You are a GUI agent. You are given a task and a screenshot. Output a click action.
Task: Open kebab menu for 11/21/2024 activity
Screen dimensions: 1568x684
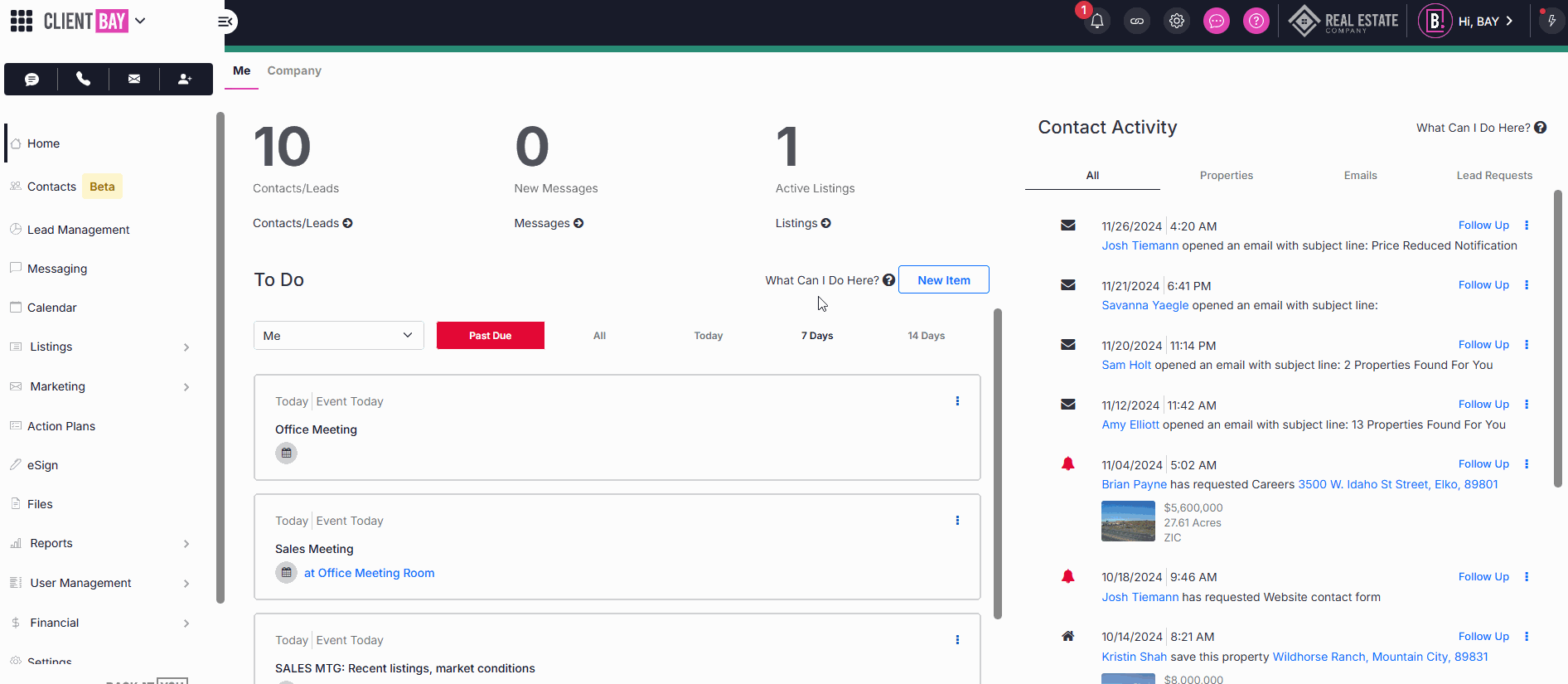point(1527,285)
